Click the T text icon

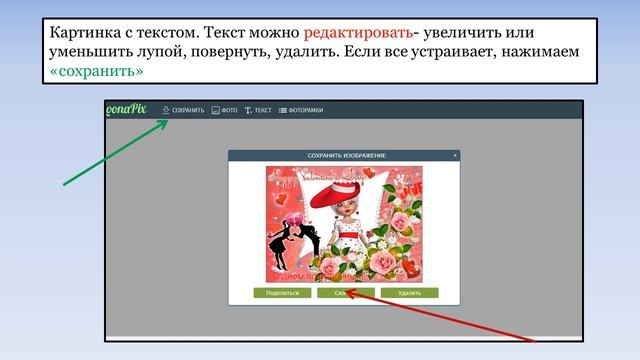click(x=248, y=110)
